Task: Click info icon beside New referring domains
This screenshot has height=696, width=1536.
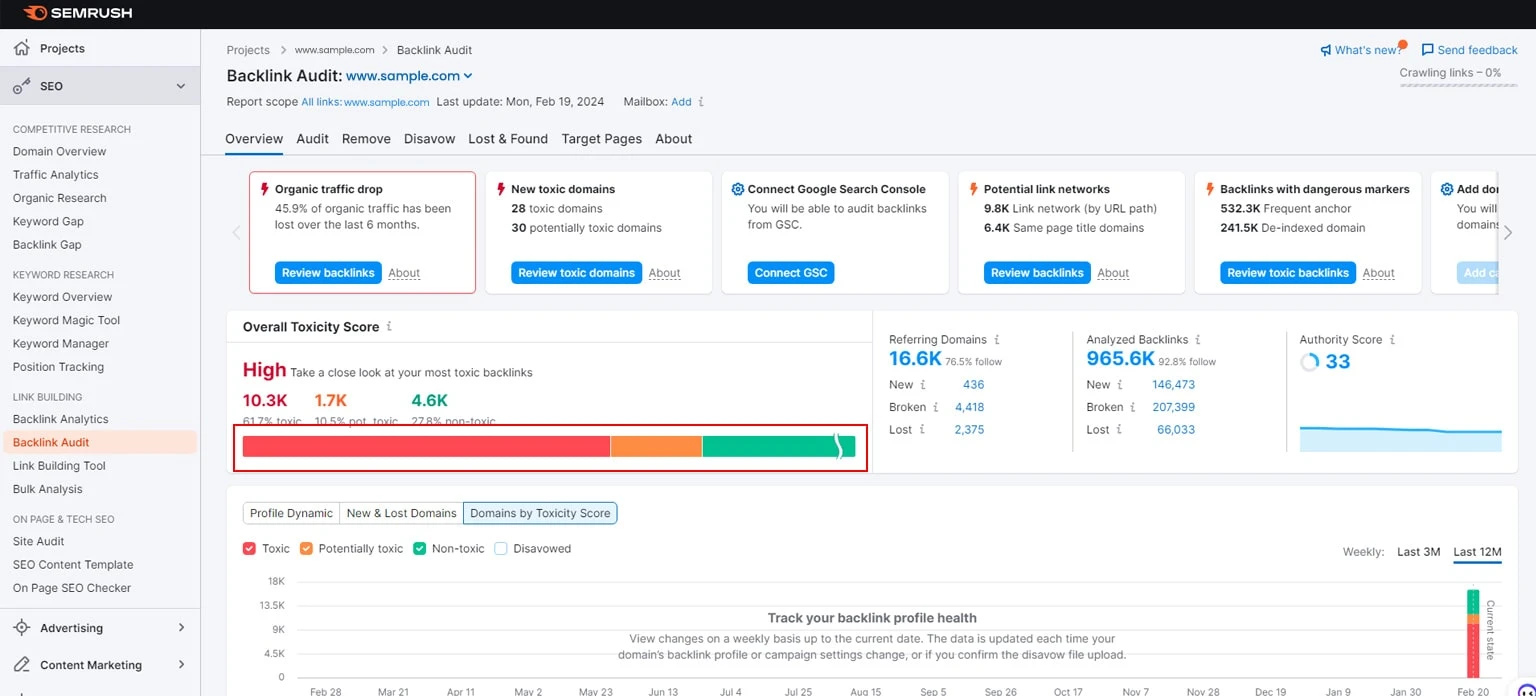Action: coord(923,385)
